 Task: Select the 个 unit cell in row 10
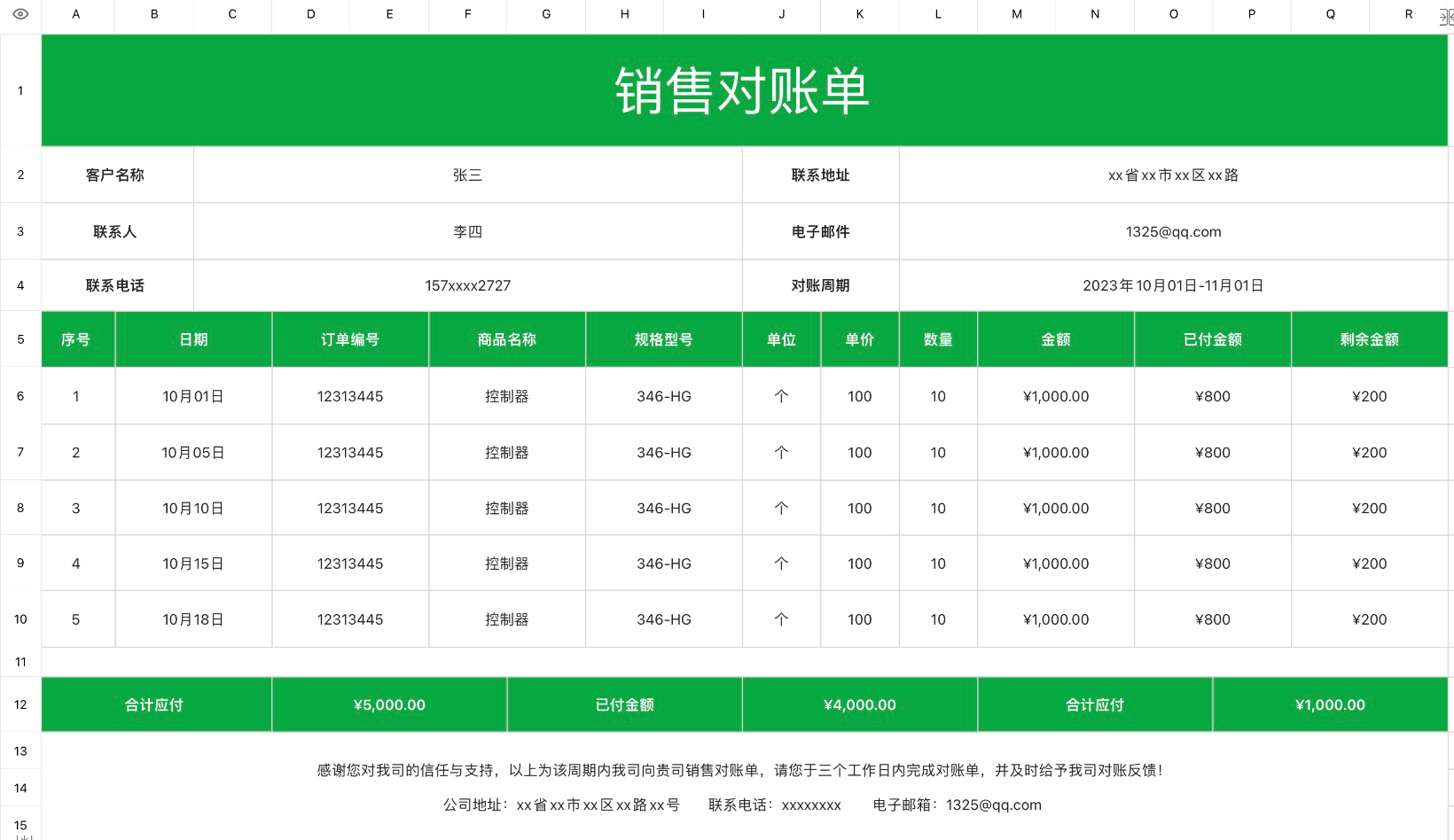pos(781,619)
